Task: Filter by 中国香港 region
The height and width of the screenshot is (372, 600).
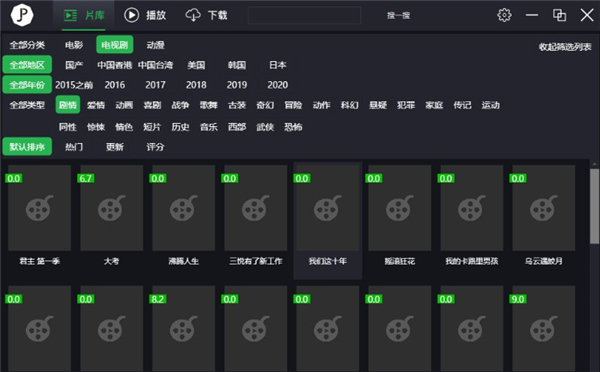Action: (x=114, y=65)
